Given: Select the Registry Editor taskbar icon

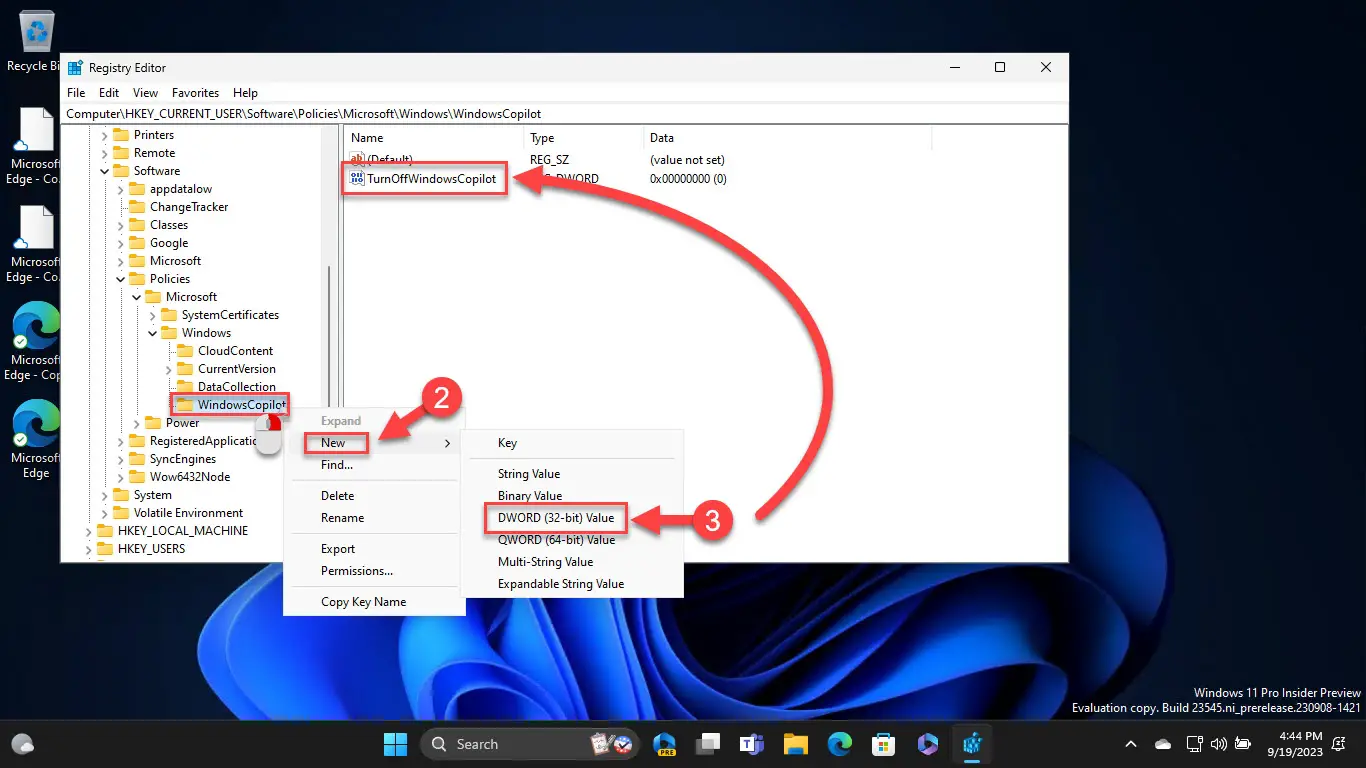Looking at the screenshot, I should 971,744.
